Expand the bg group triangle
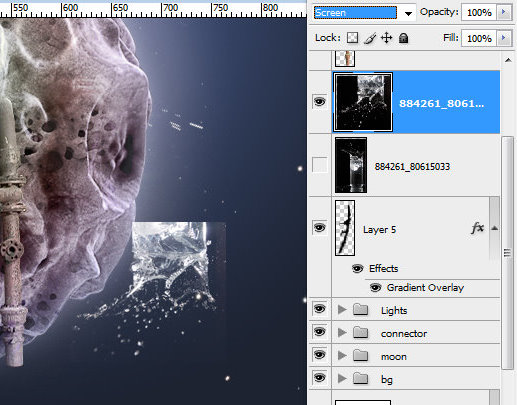517x405 pixels. (x=342, y=378)
